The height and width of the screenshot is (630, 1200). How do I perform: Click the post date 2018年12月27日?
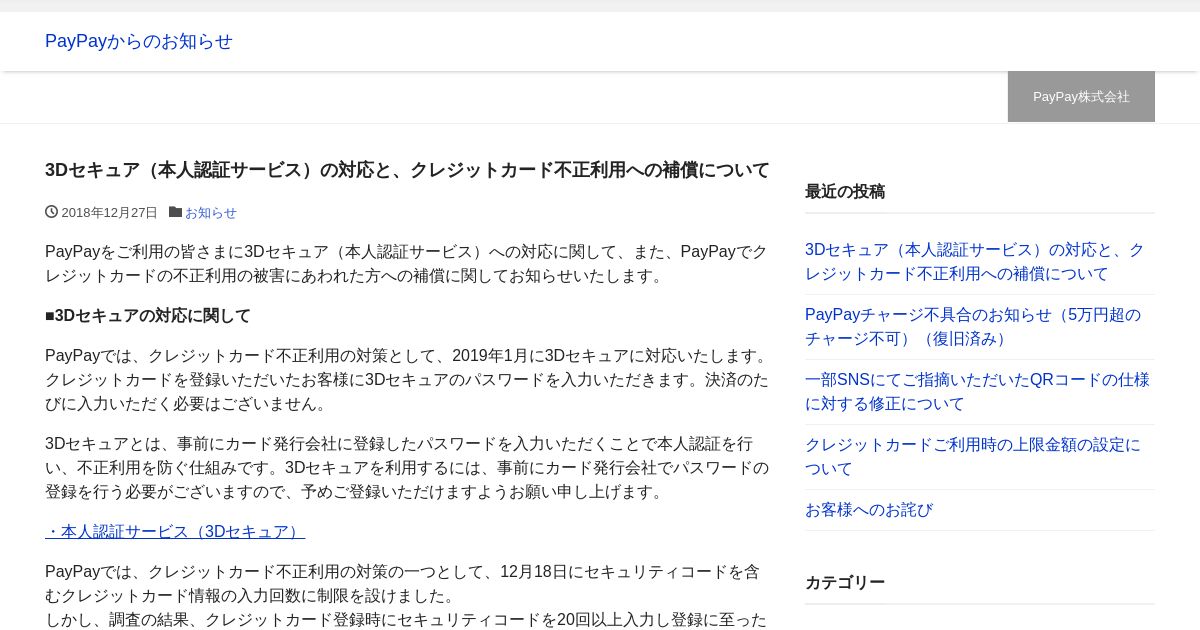(x=110, y=213)
